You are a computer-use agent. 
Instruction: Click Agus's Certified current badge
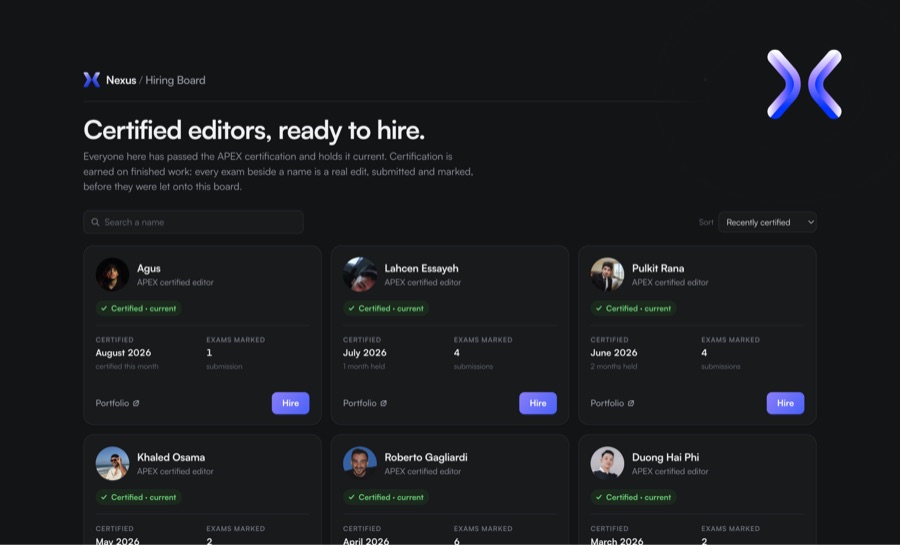coord(138,309)
